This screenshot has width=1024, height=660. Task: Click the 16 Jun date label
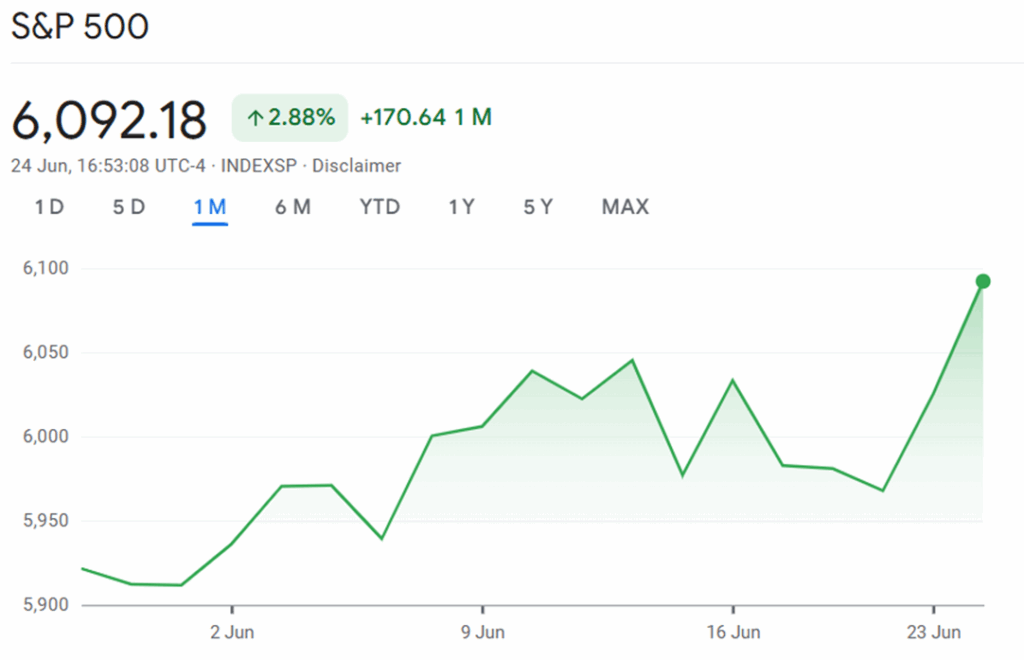pyautogui.click(x=733, y=633)
